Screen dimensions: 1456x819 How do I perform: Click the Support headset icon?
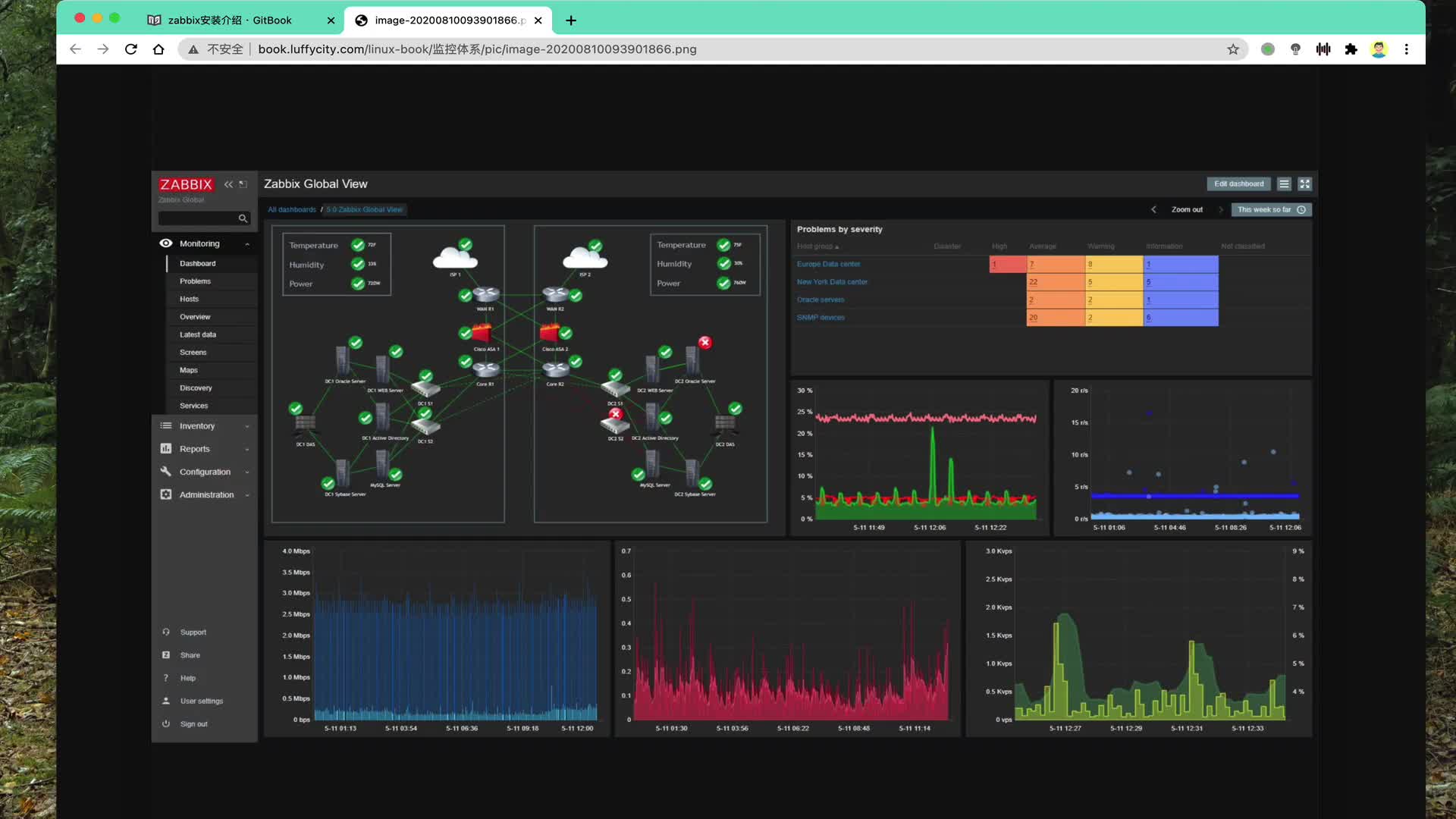coord(166,632)
